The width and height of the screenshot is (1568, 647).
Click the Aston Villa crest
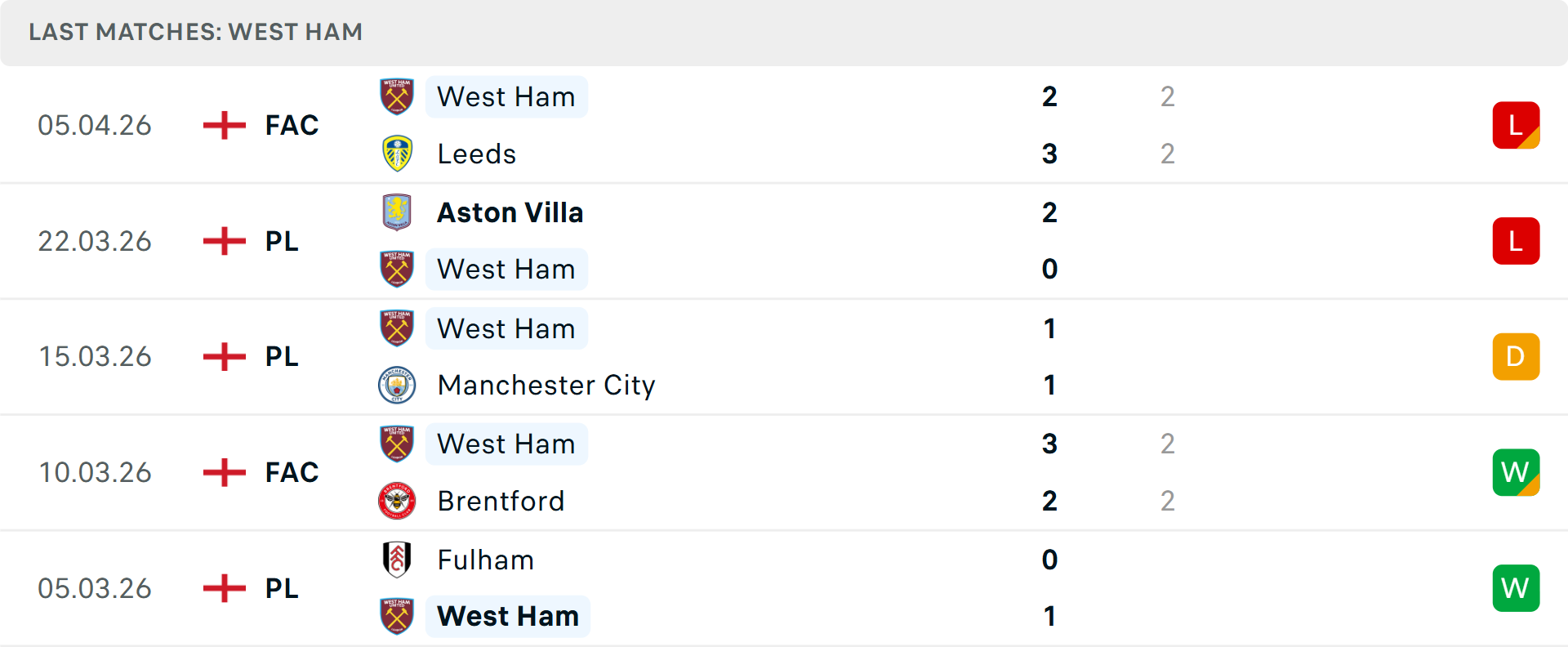[x=396, y=212]
